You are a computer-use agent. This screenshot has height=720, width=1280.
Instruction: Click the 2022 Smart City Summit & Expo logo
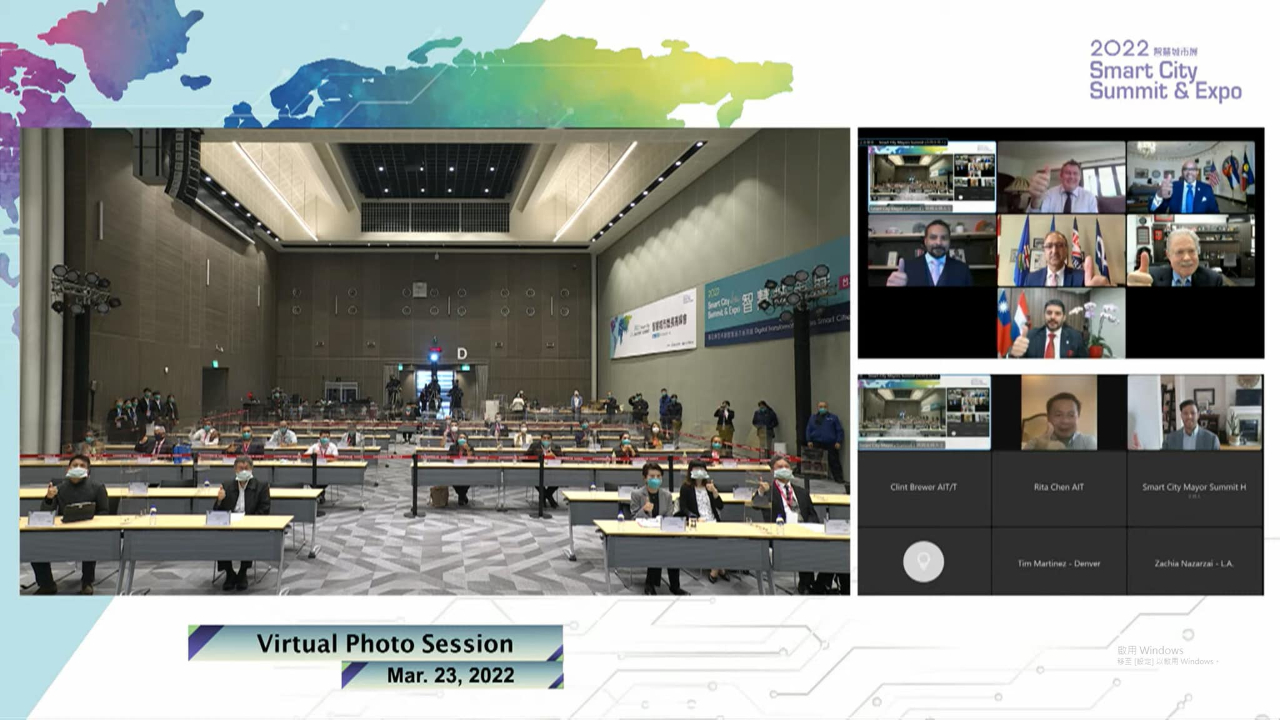coord(1165,70)
